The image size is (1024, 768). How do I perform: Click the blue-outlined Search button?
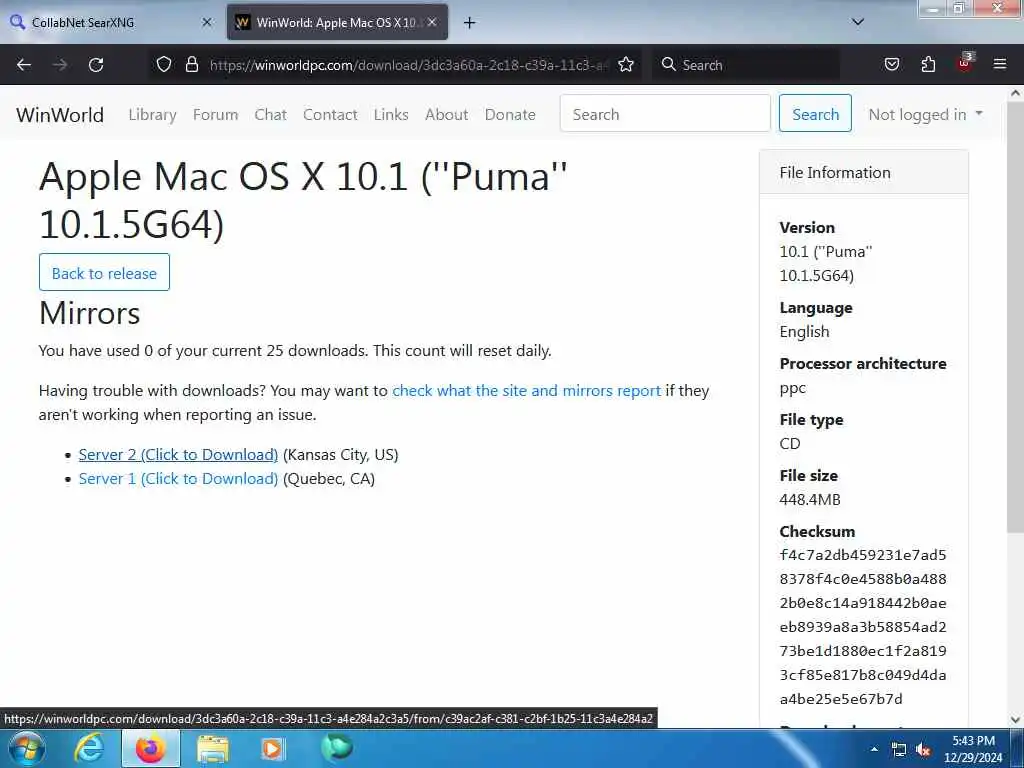(815, 113)
